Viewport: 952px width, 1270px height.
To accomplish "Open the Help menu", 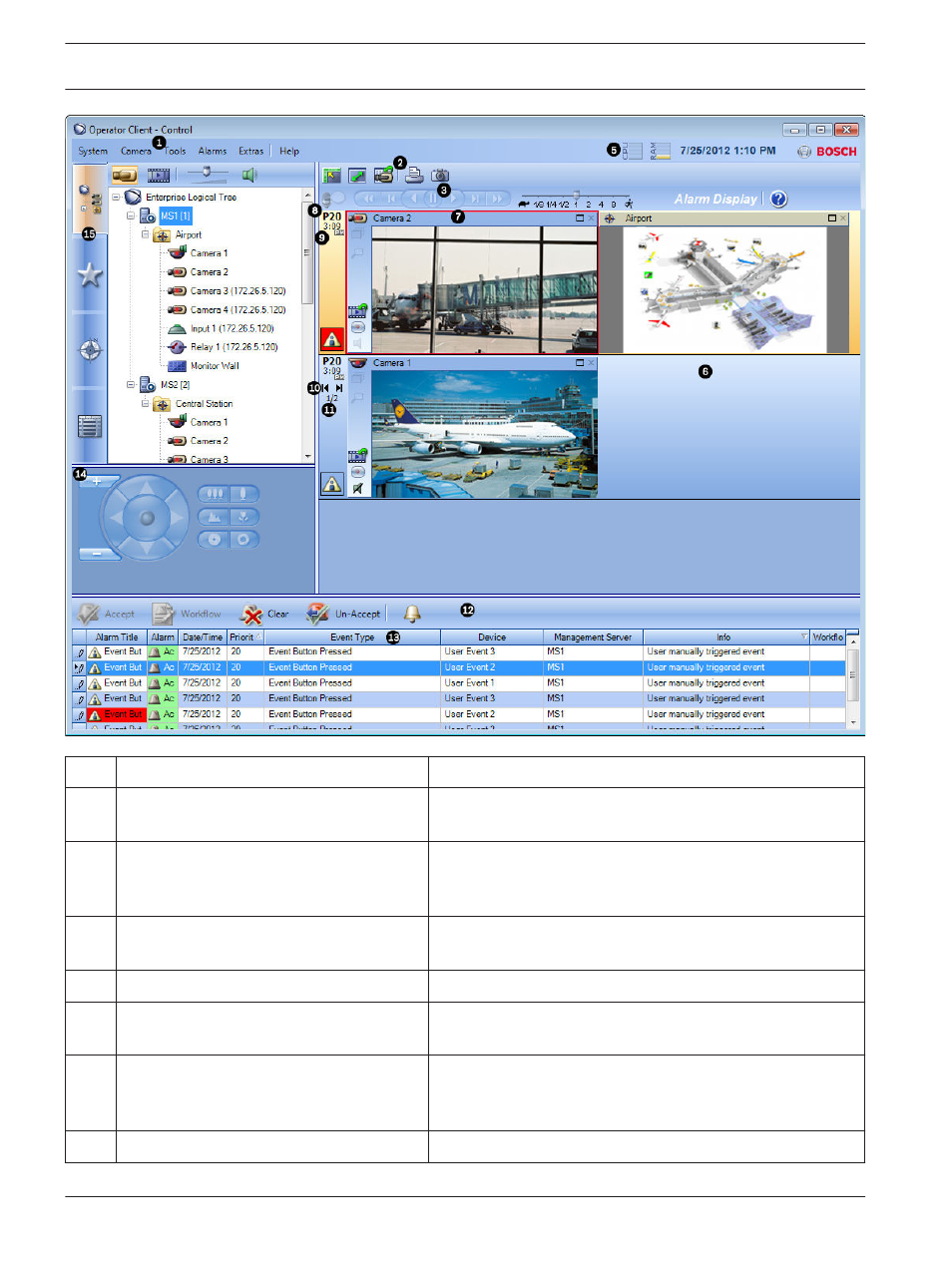I will [289, 152].
